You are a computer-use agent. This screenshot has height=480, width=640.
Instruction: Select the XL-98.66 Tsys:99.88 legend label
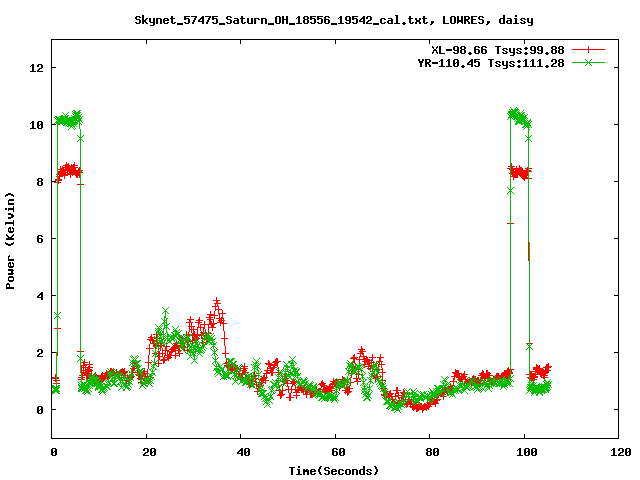pos(498,50)
